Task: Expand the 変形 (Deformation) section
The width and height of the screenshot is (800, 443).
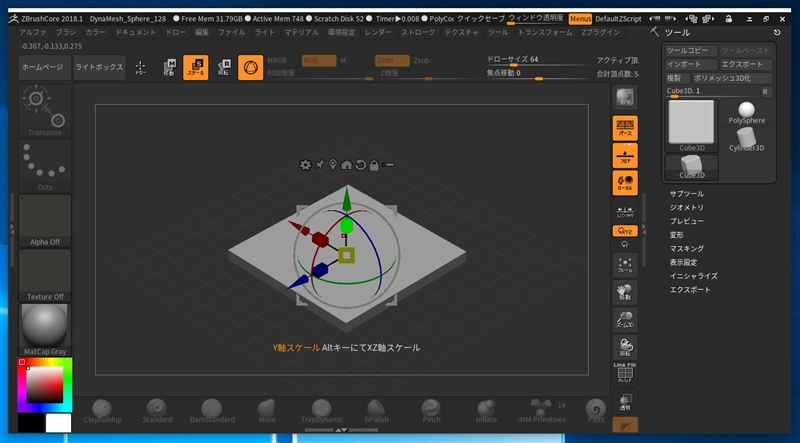Action: click(677, 235)
